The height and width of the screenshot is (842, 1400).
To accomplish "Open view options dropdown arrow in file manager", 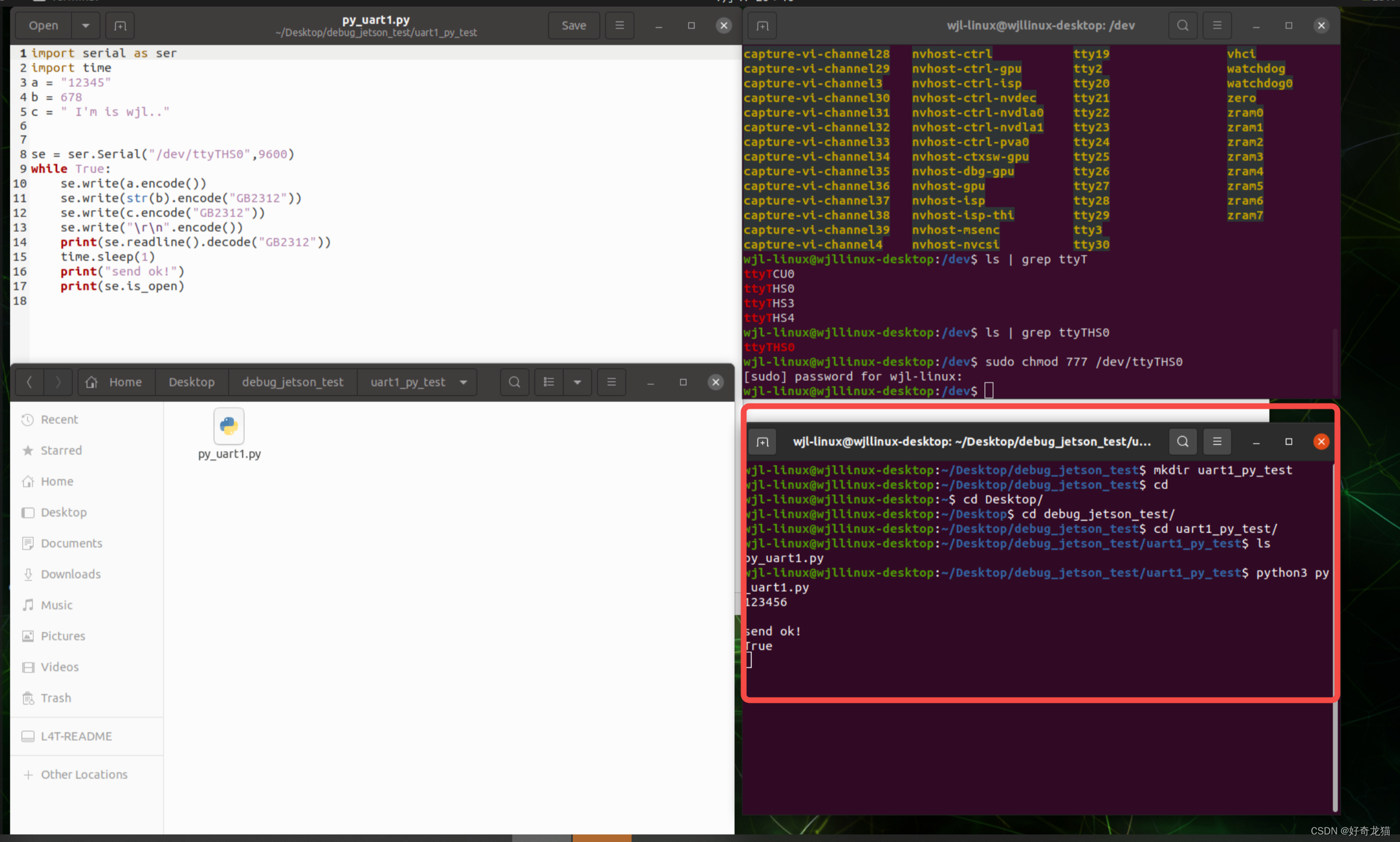I will click(577, 382).
